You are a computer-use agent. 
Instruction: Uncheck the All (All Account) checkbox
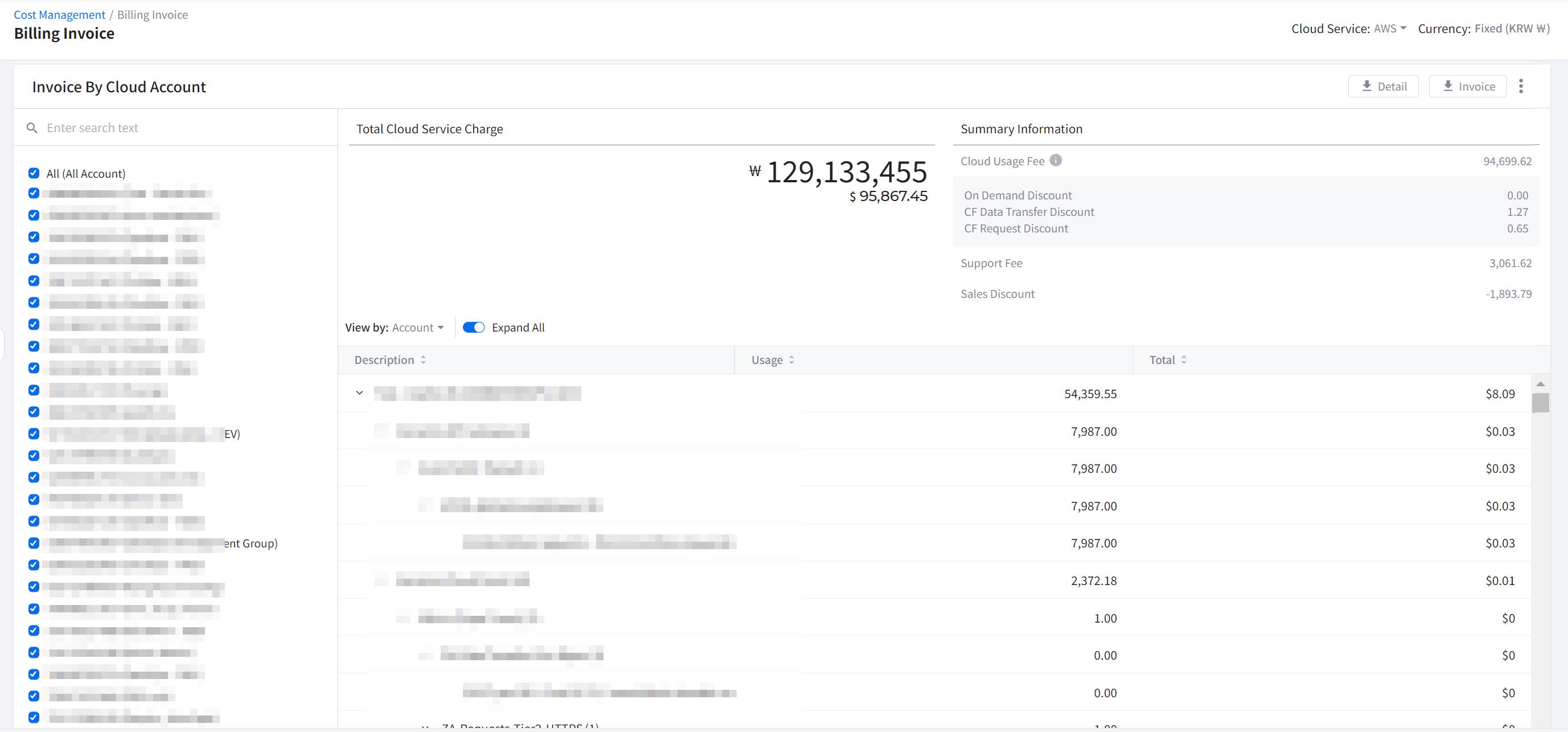(x=34, y=173)
